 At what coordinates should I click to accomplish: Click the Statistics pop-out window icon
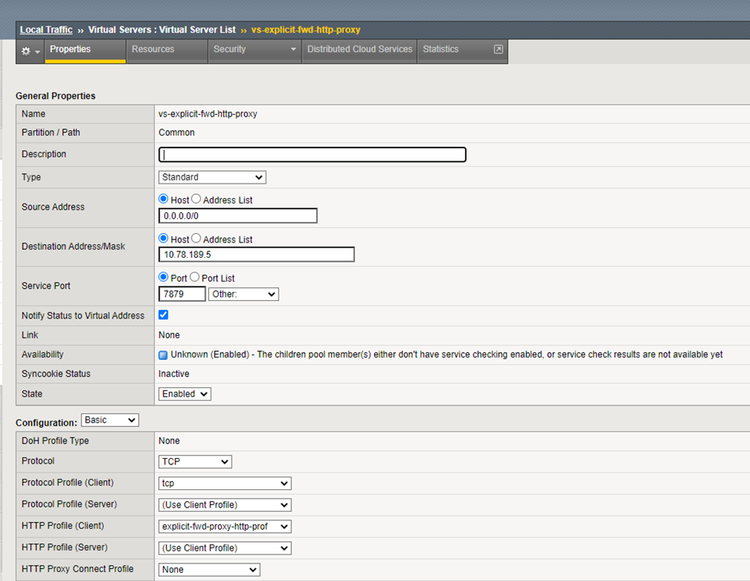(498, 49)
